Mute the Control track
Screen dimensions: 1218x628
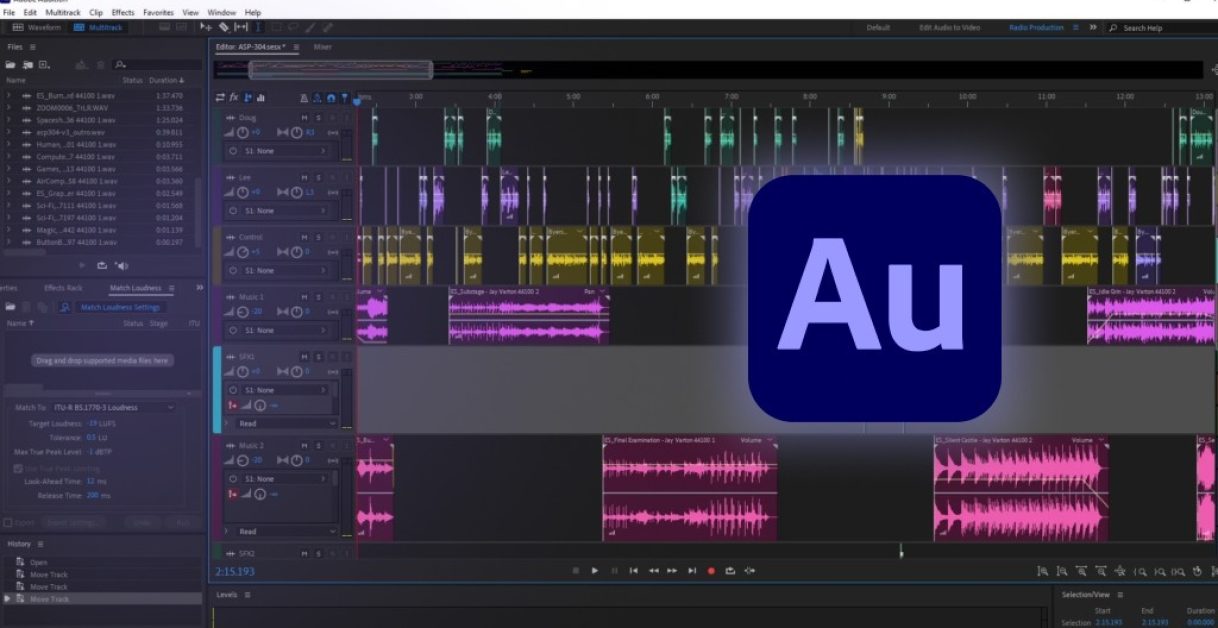[305, 237]
